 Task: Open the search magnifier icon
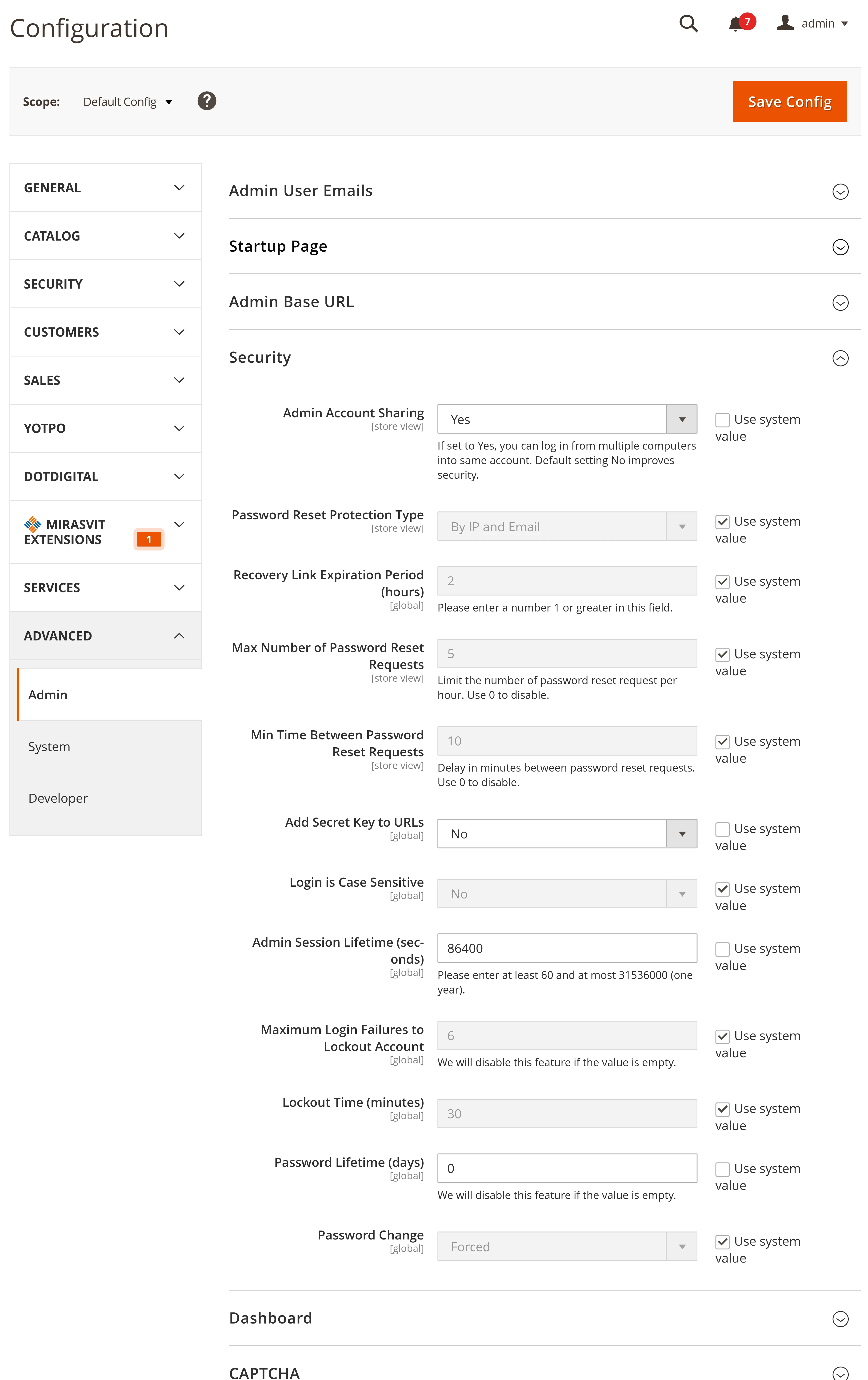pyautogui.click(x=688, y=24)
